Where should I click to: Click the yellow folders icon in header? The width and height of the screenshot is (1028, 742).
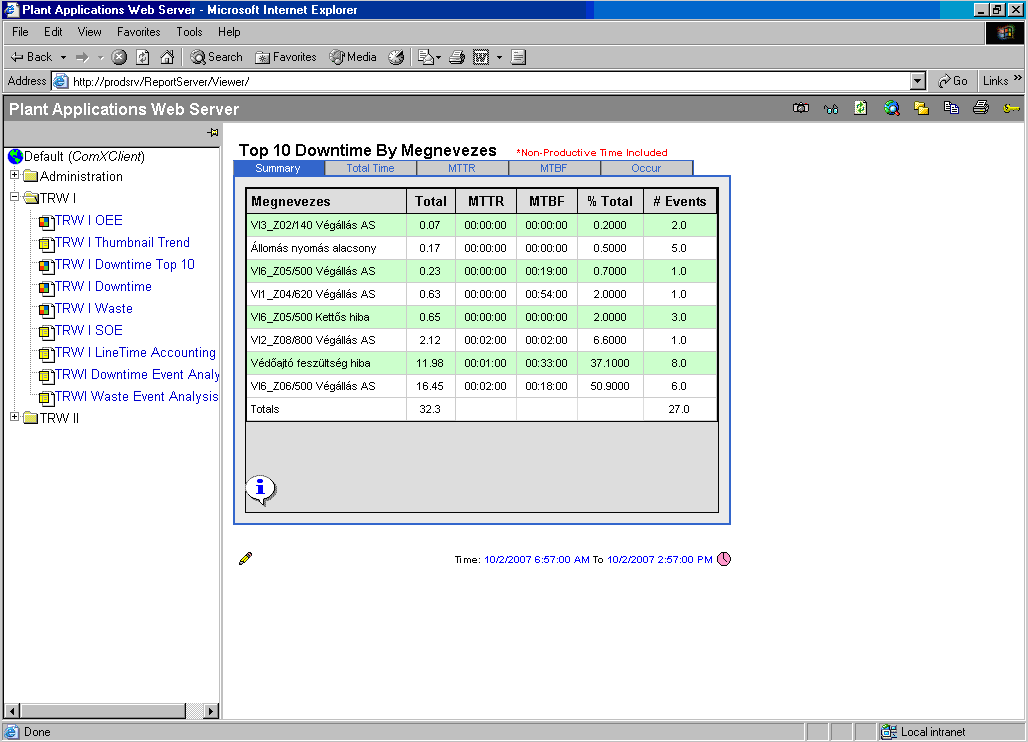(921, 108)
